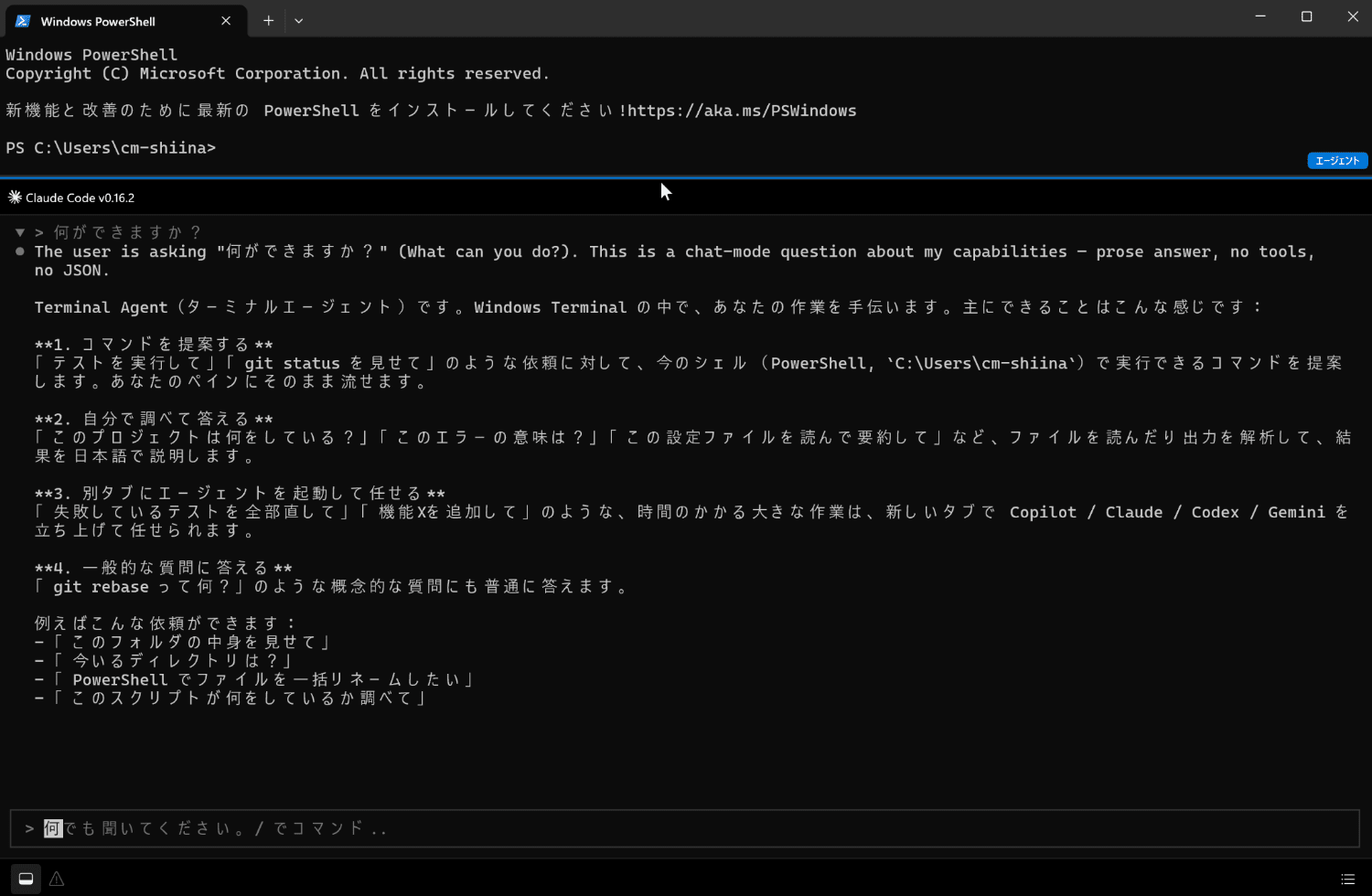Minimize the terminal window
The height and width of the screenshot is (896, 1372).
(x=1260, y=16)
